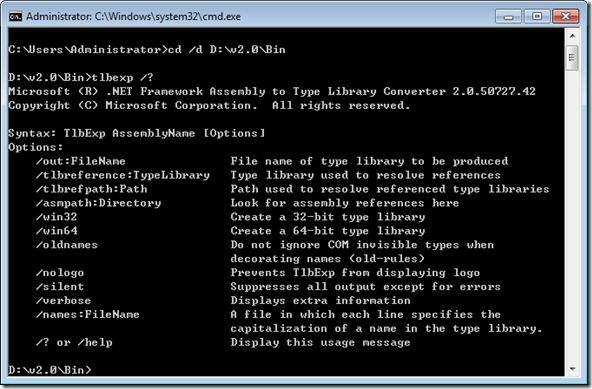This screenshot has width=592, height=389.
Task: Click the /verbose option text
Action: coord(63,301)
